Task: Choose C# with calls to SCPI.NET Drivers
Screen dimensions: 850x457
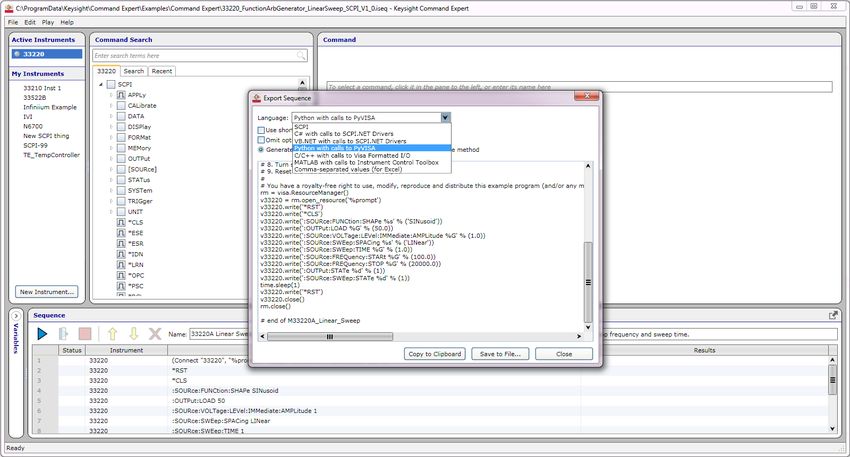Action: (372, 133)
